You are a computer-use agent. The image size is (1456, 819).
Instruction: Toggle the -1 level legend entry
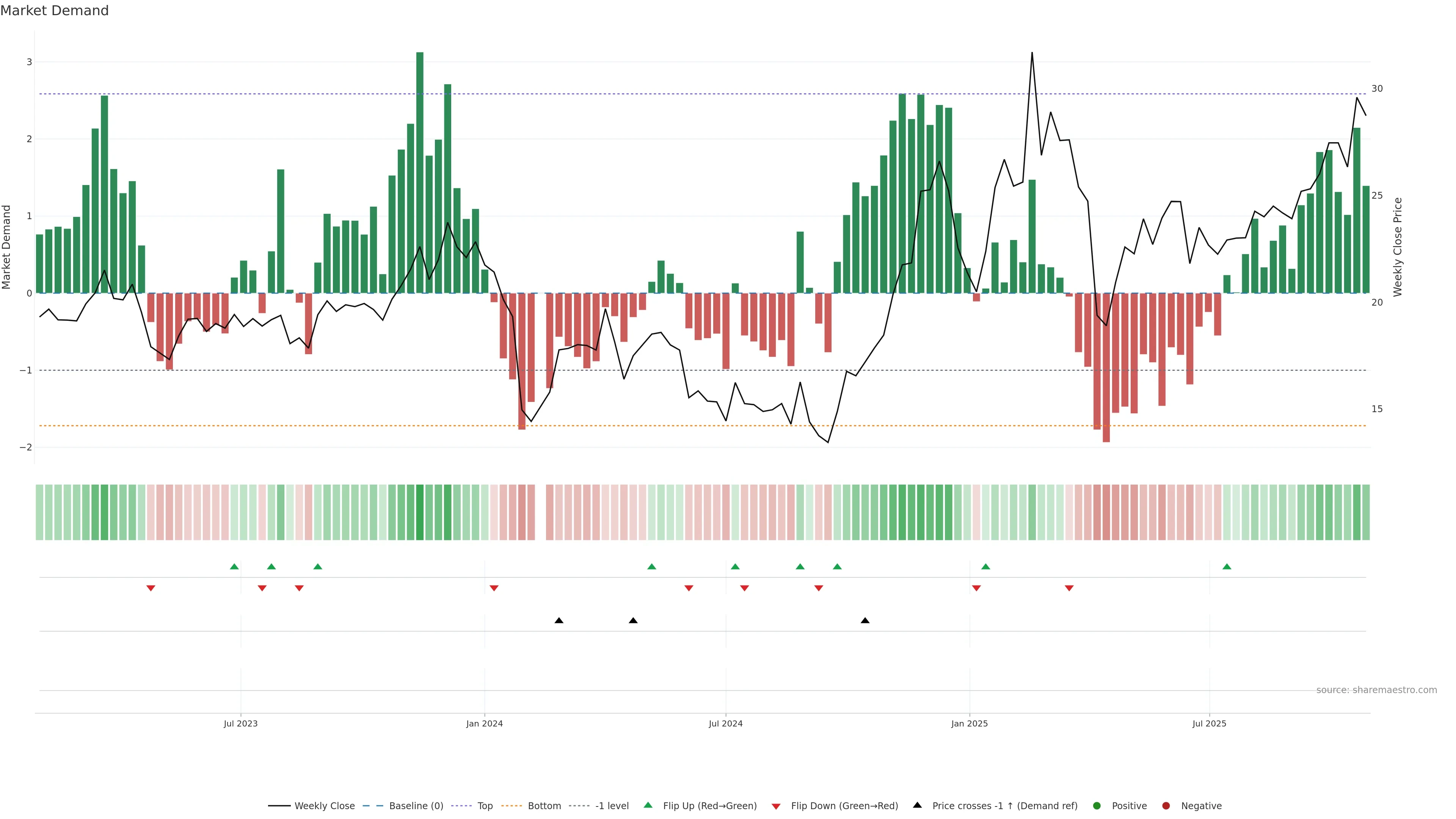click(612, 805)
